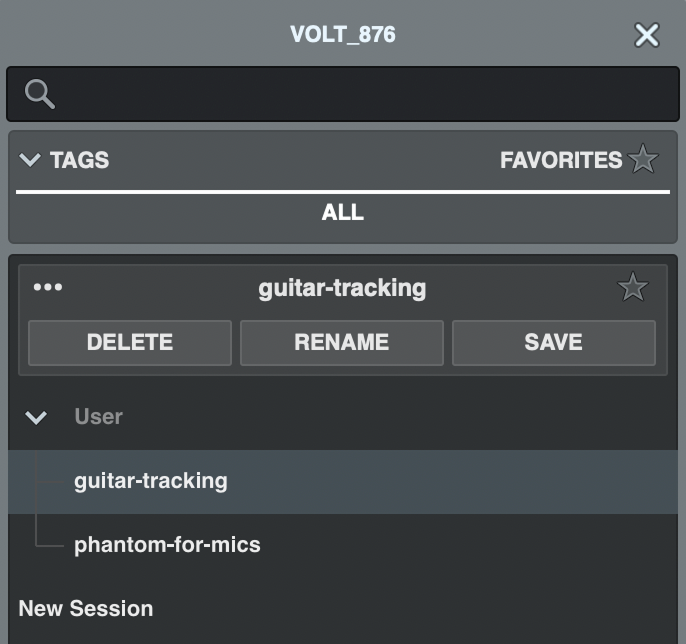Collapse the User folder chevron
The image size is (686, 644).
pos(36,417)
